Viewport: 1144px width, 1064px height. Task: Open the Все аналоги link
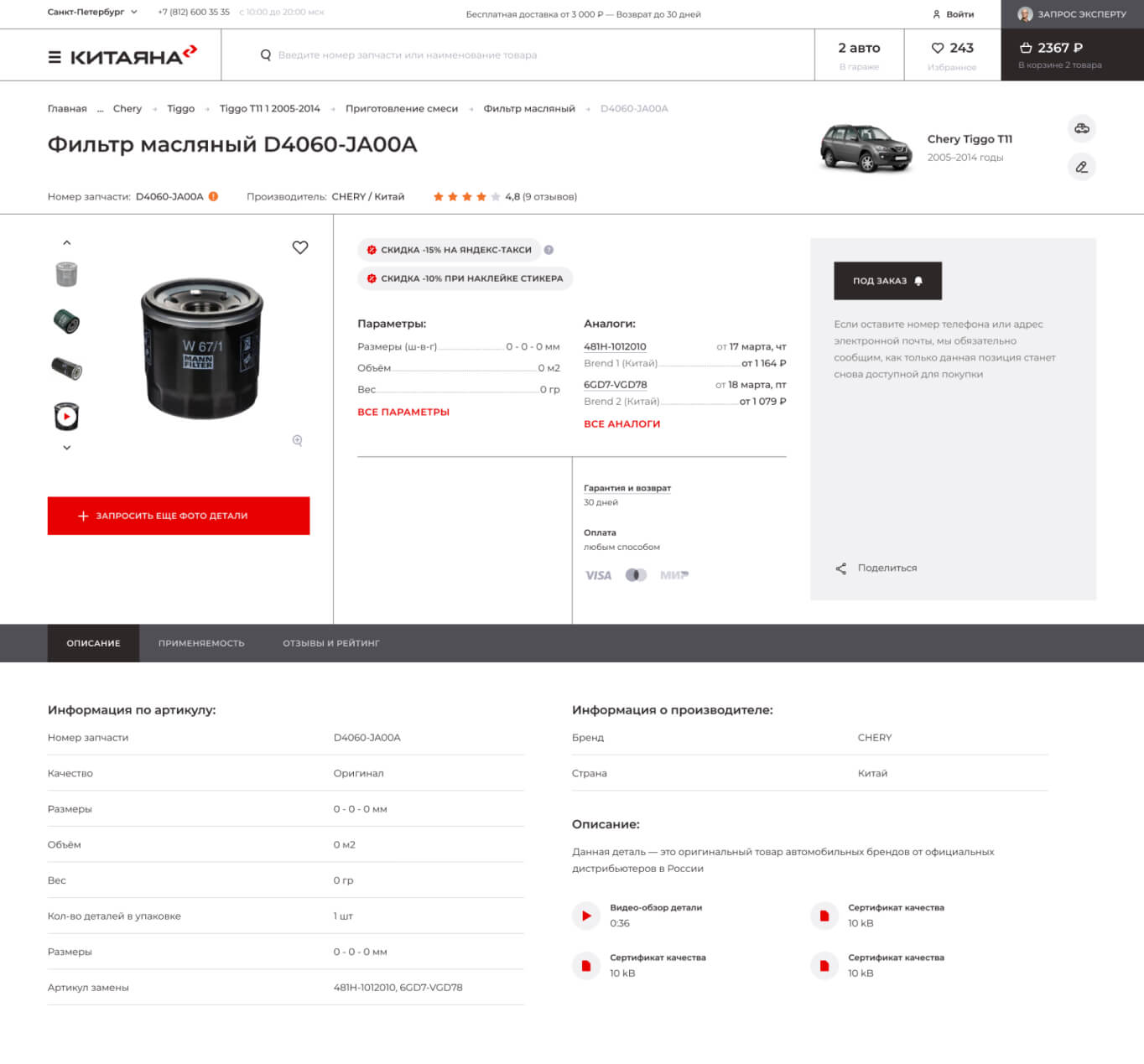click(x=621, y=424)
